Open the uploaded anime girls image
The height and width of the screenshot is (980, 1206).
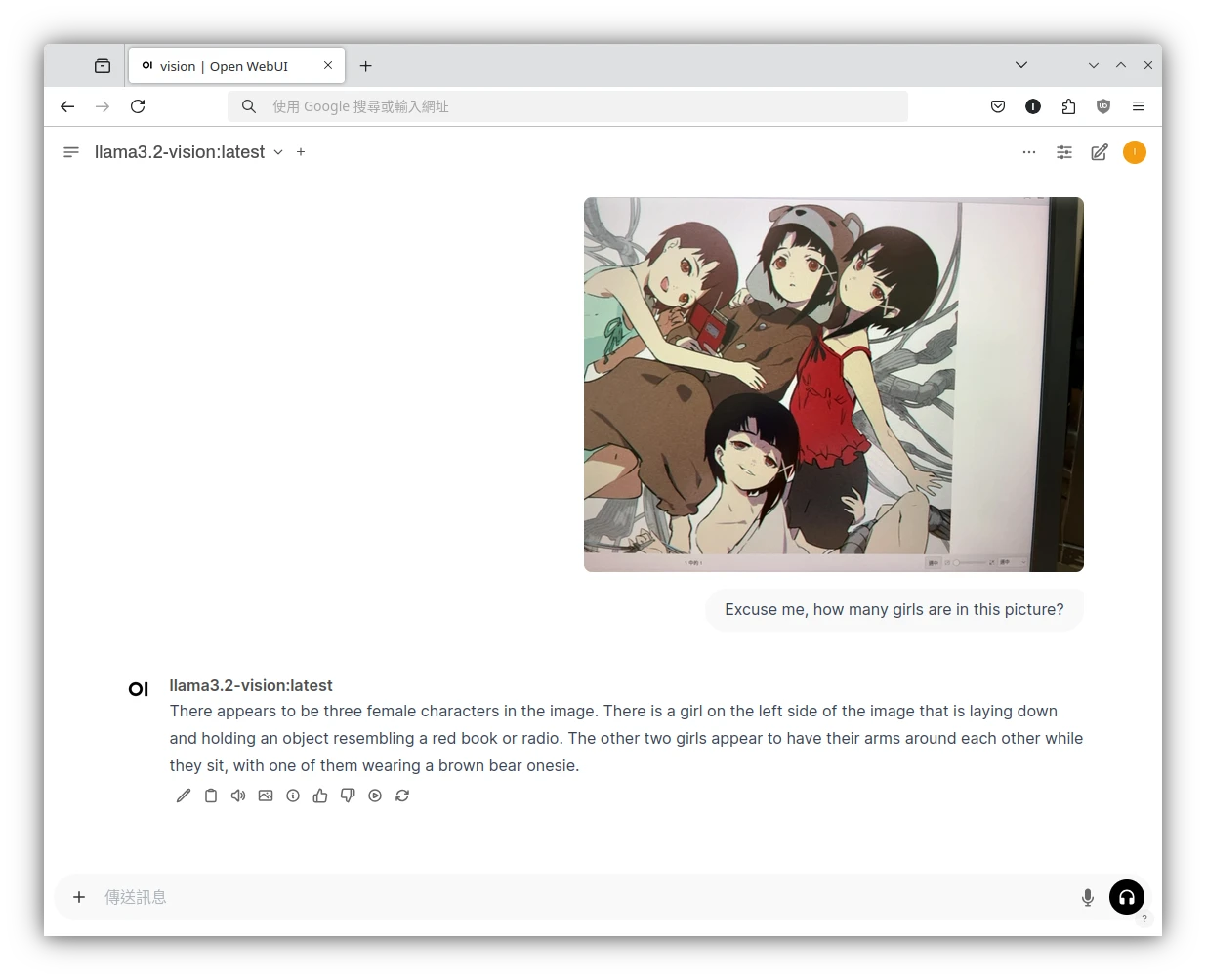pyautogui.click(x=834, y=385)
